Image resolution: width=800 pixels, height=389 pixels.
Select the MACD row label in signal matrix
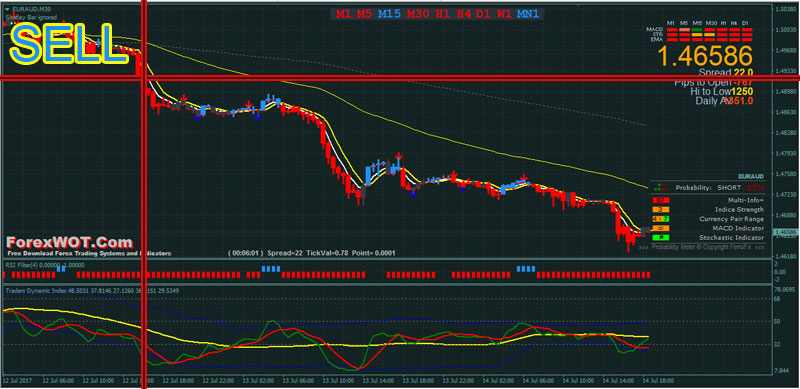(654, 30)
